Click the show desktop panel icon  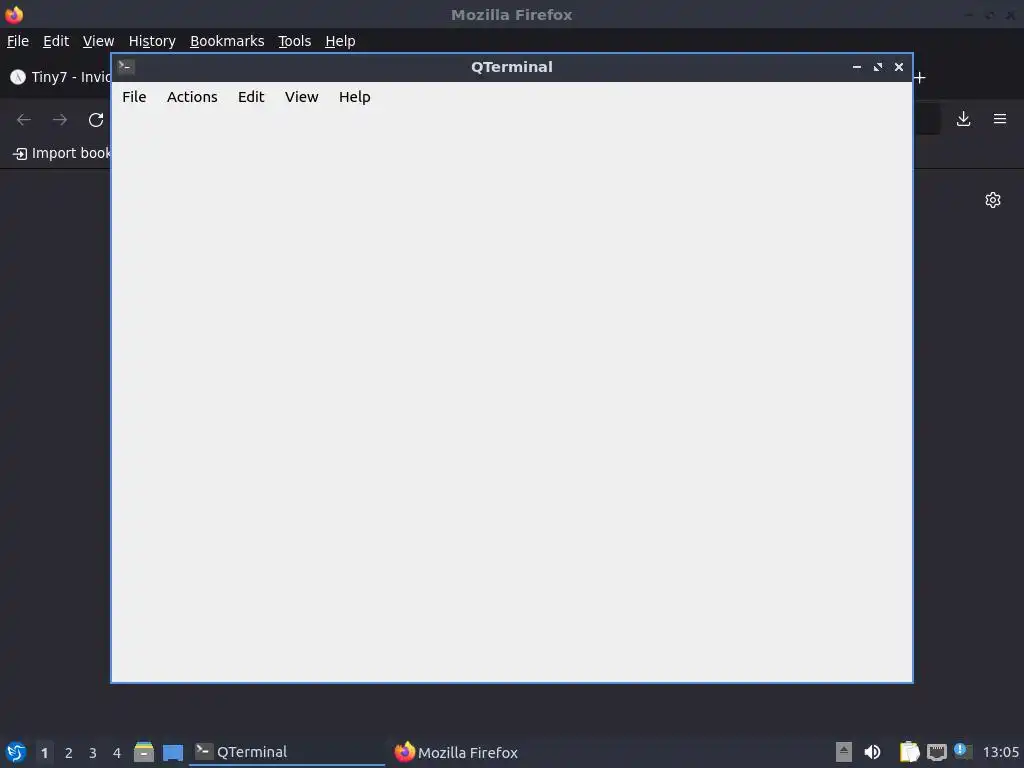tap(173, 752)
